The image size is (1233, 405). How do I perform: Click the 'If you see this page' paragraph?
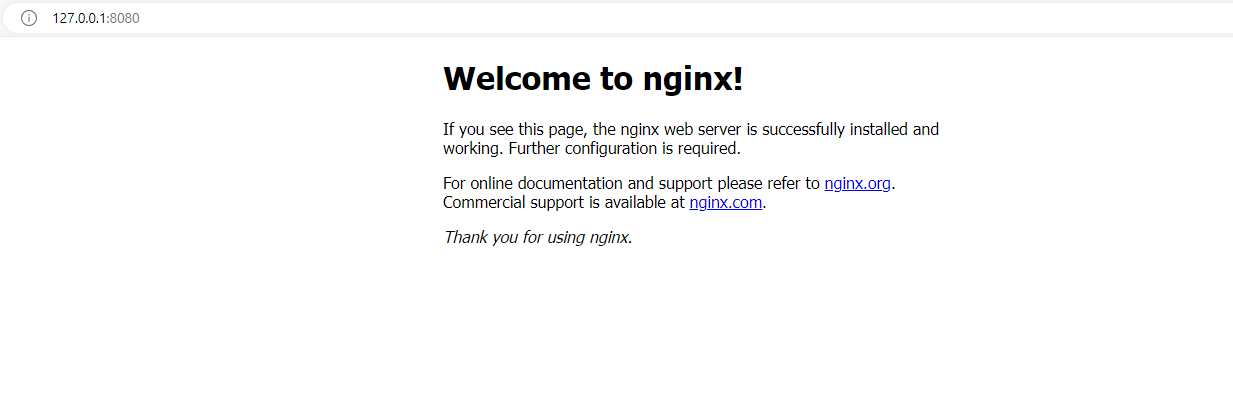coord(691,139)
